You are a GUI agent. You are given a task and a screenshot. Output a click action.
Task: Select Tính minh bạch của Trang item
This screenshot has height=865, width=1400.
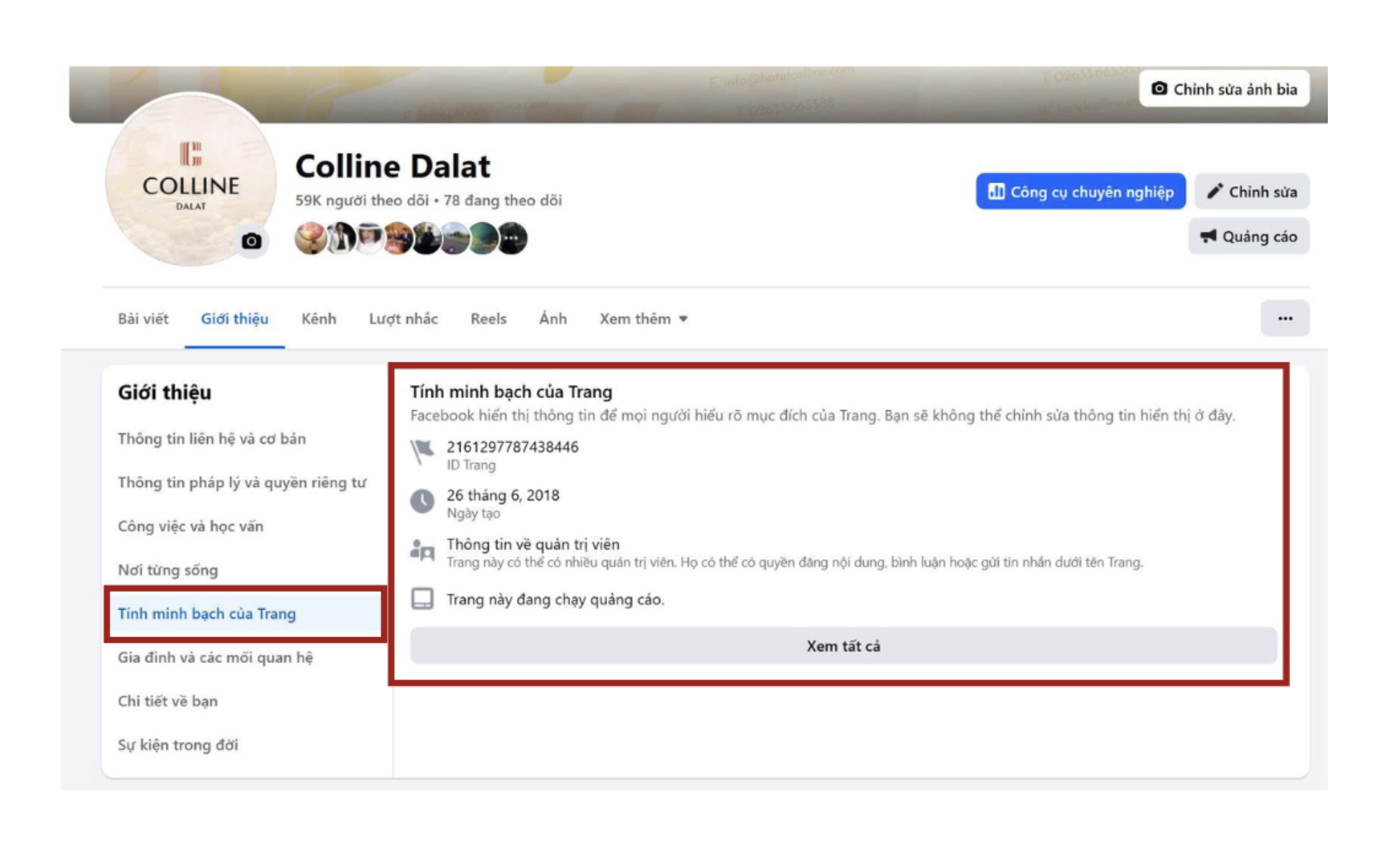coord(246,614)
